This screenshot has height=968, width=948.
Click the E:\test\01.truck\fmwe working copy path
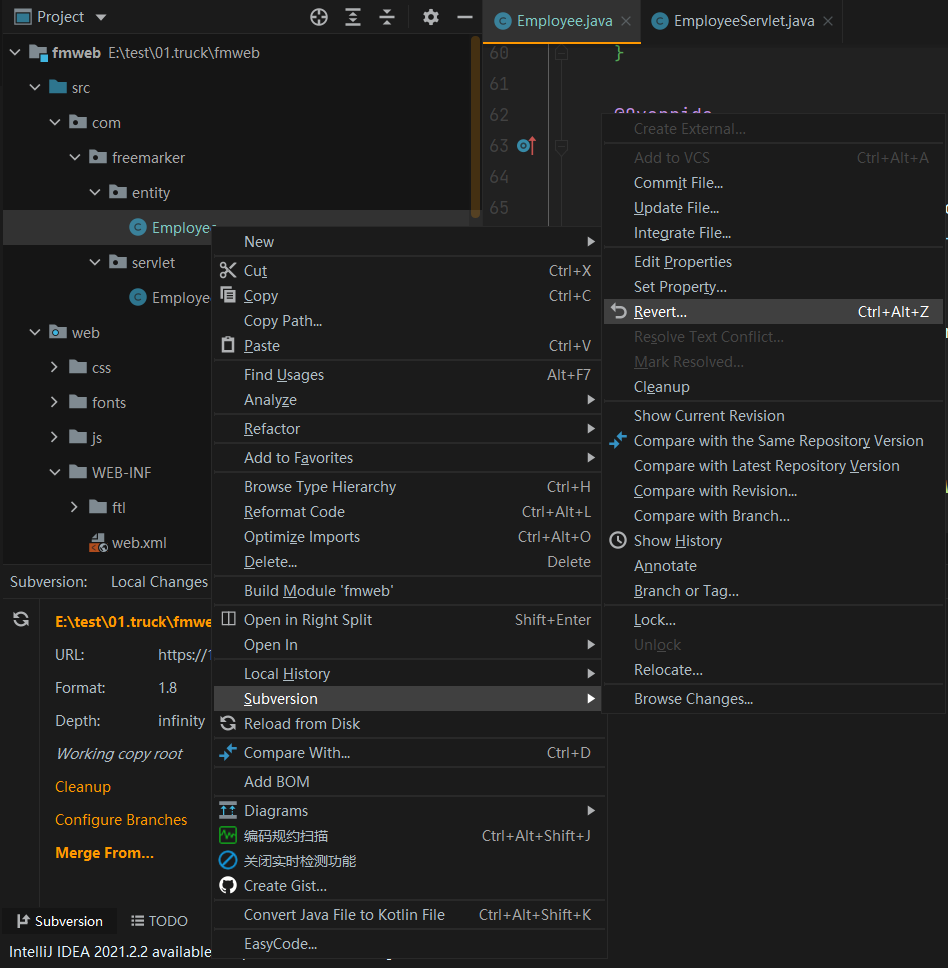pyautogui.click(x=133, y=622)
